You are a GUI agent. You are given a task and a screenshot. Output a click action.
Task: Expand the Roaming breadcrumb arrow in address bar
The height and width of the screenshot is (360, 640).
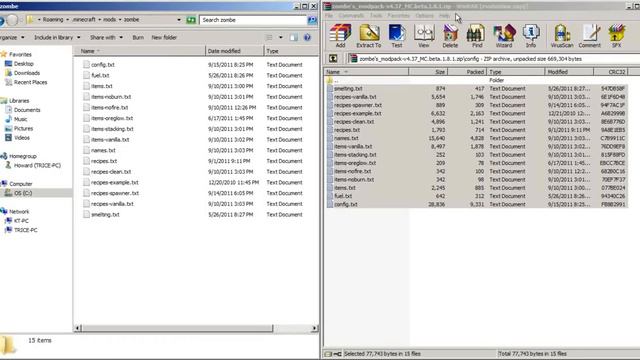(67, 20)
